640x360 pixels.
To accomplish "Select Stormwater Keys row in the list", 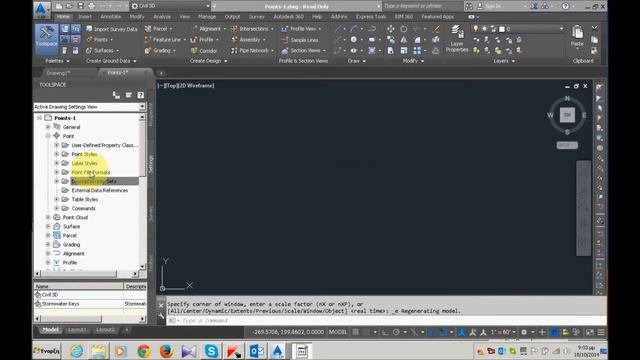I will (x=89, y=304).
